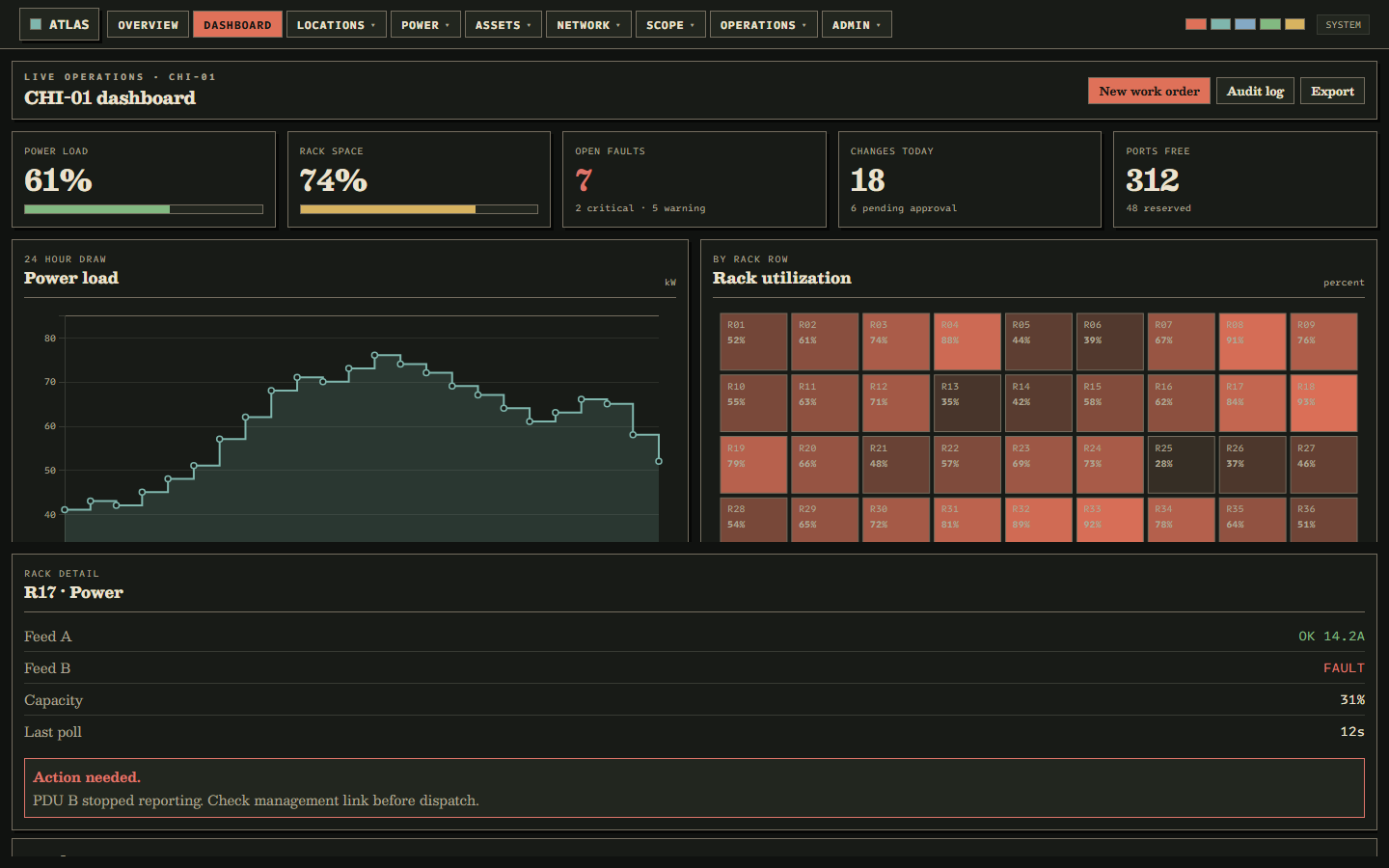Select rack tile R27 at 46%

click(x=1324, y=465)
